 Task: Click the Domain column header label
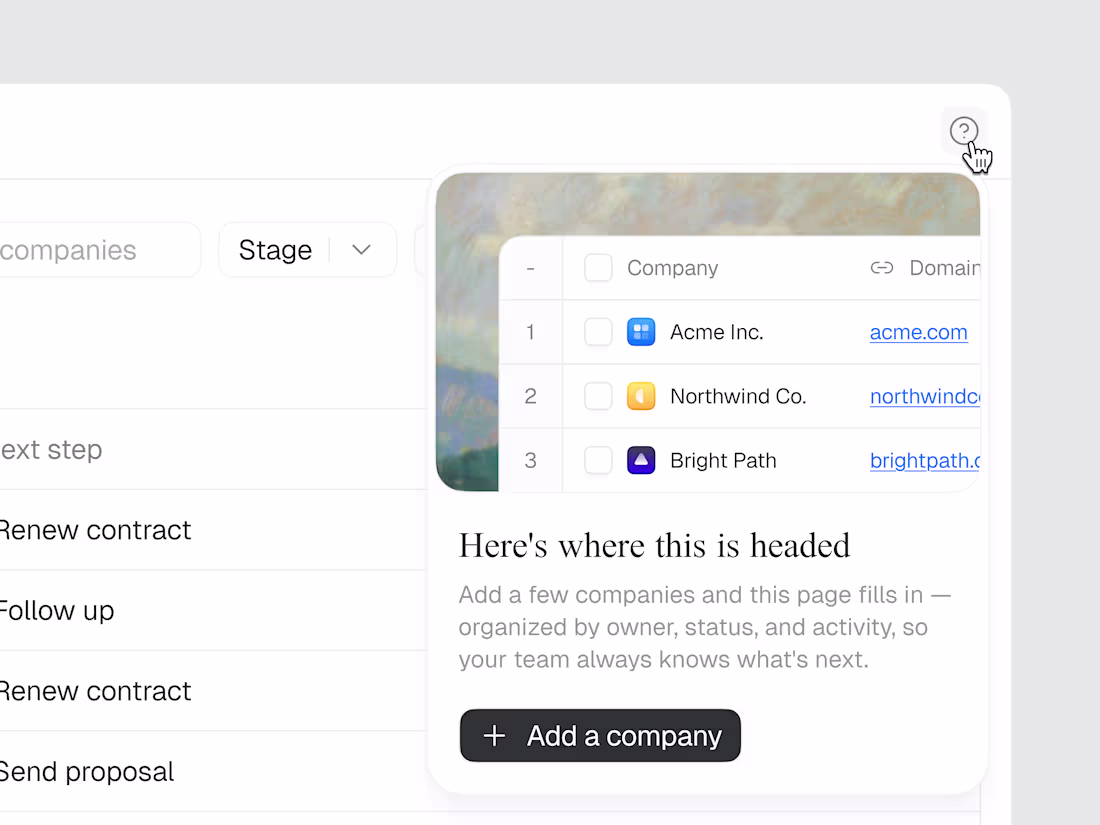point(944,268)
